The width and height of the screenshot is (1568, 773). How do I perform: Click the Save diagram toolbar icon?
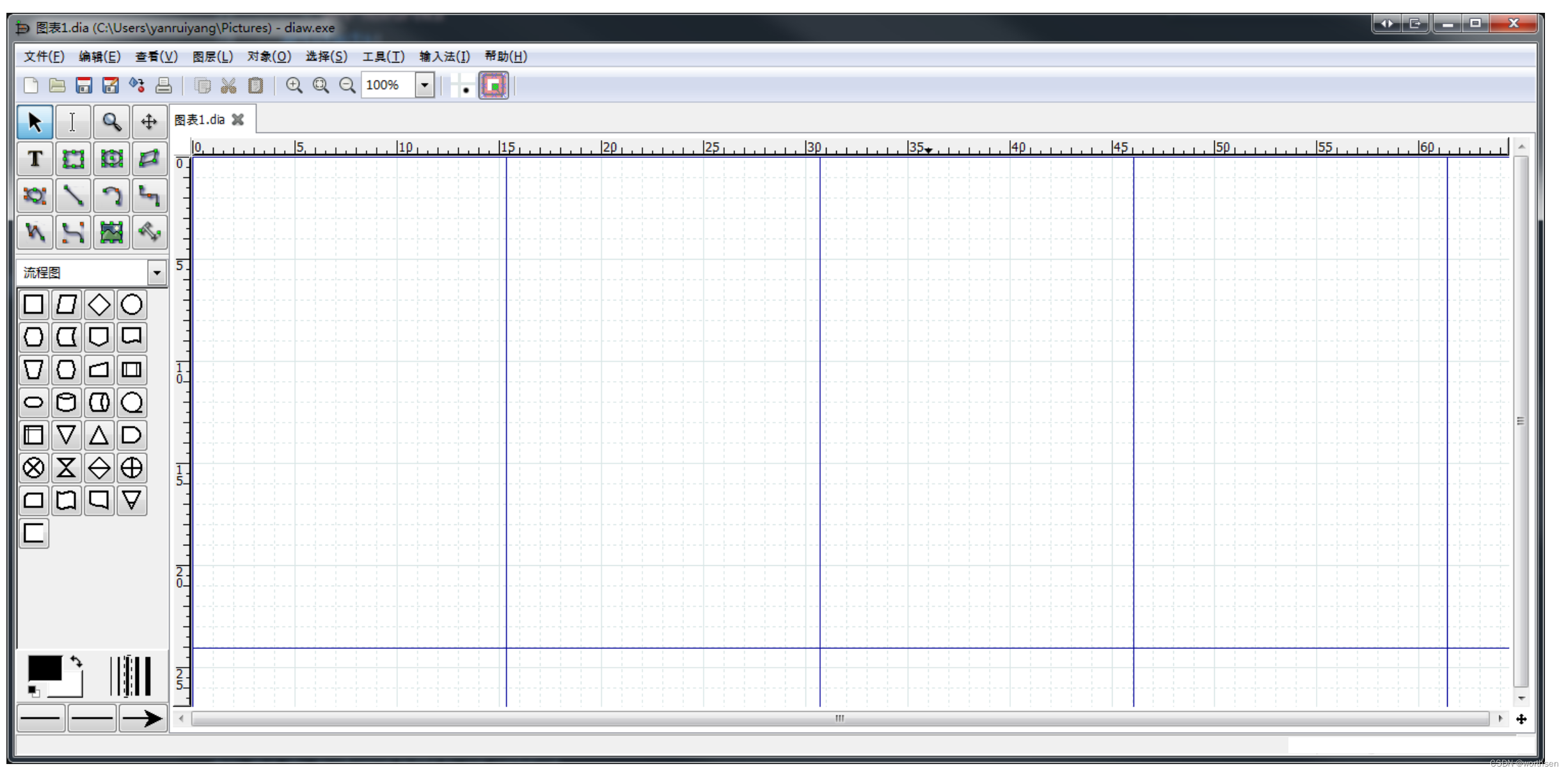84,85
